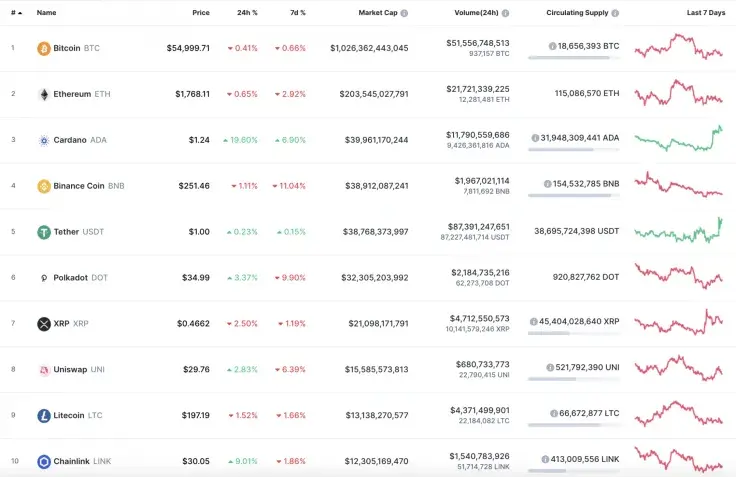Click the Uniswap unicorn logo icon
Screen dimensions: 736x477
[44, 370]
